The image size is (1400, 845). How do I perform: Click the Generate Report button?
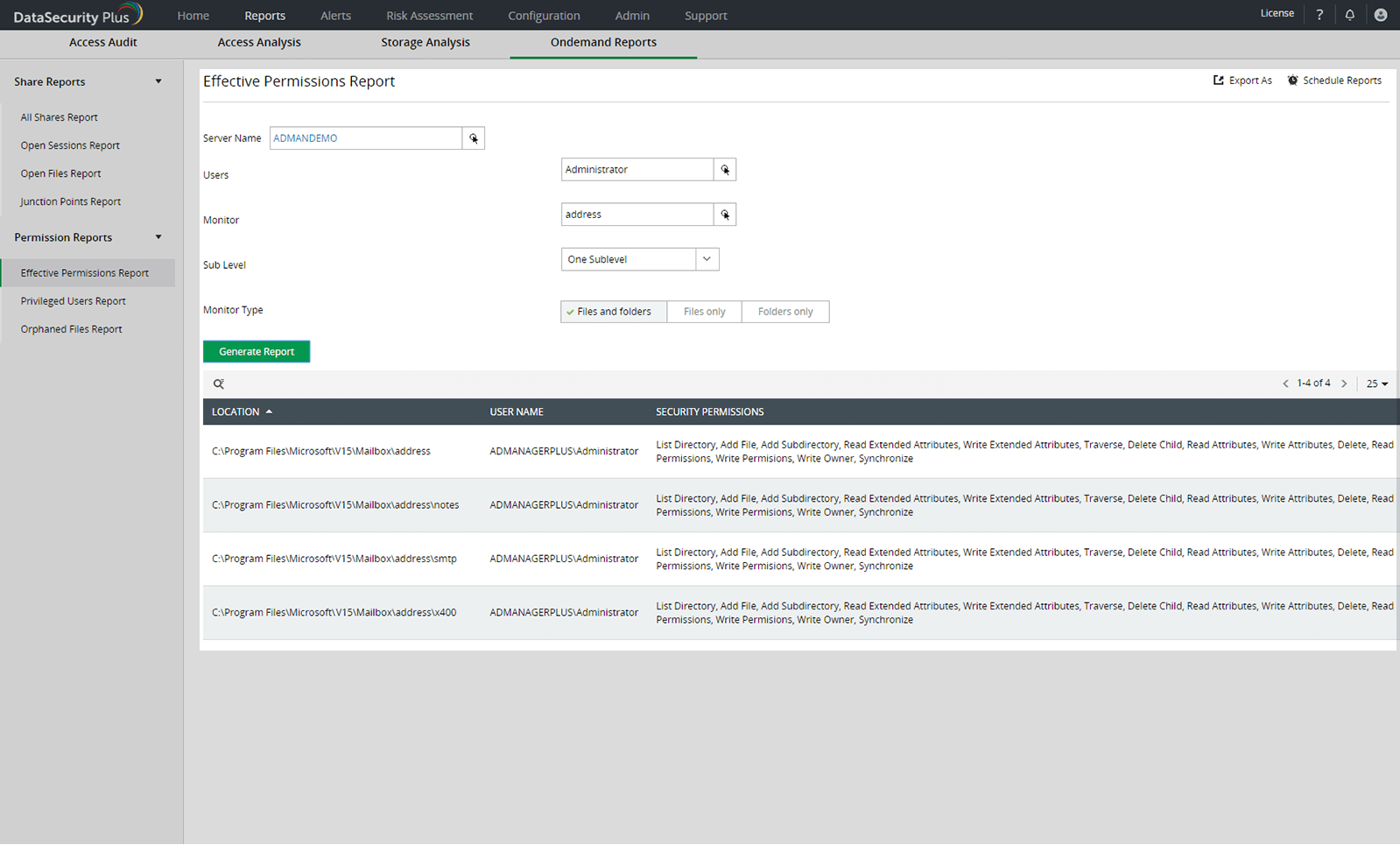pyautogui.click(x=257, y=351)
